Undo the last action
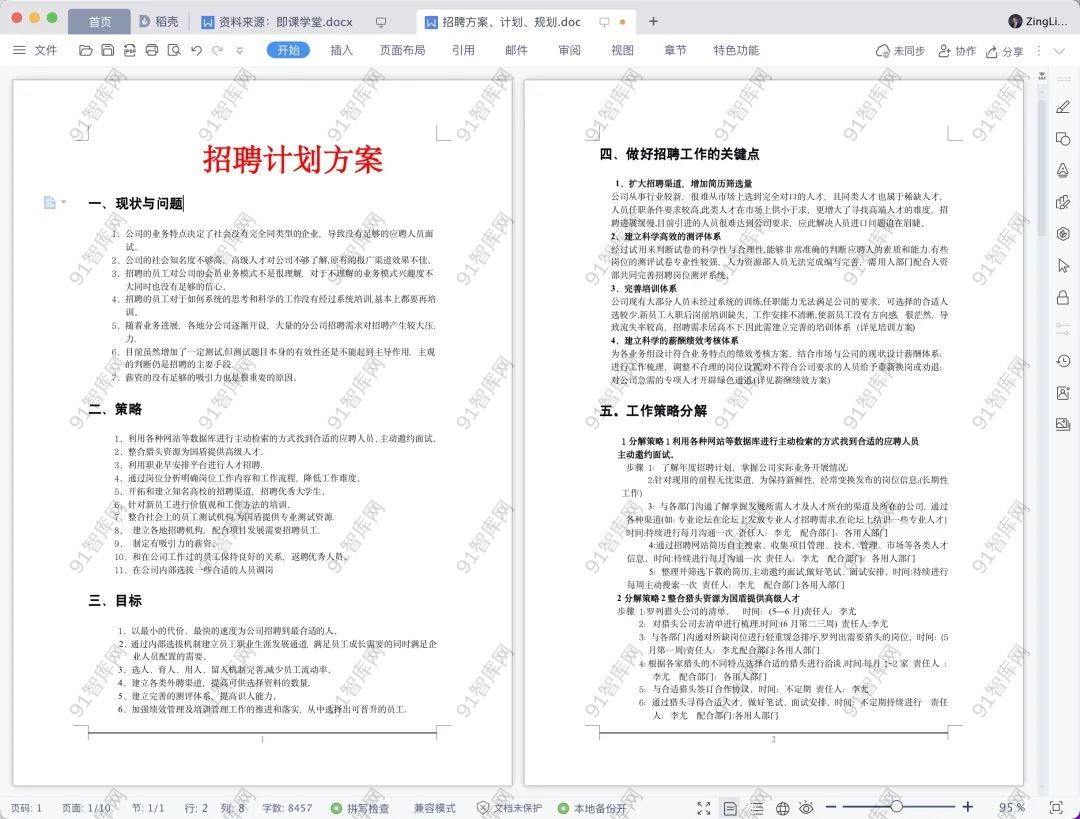The width and height of the screenshot is (1080, 819). 196,50
